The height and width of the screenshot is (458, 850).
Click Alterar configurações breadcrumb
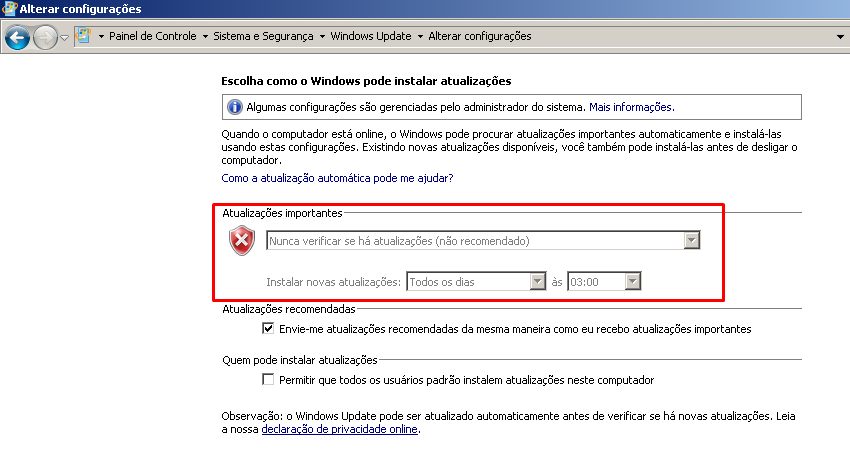tap(480, 36)
